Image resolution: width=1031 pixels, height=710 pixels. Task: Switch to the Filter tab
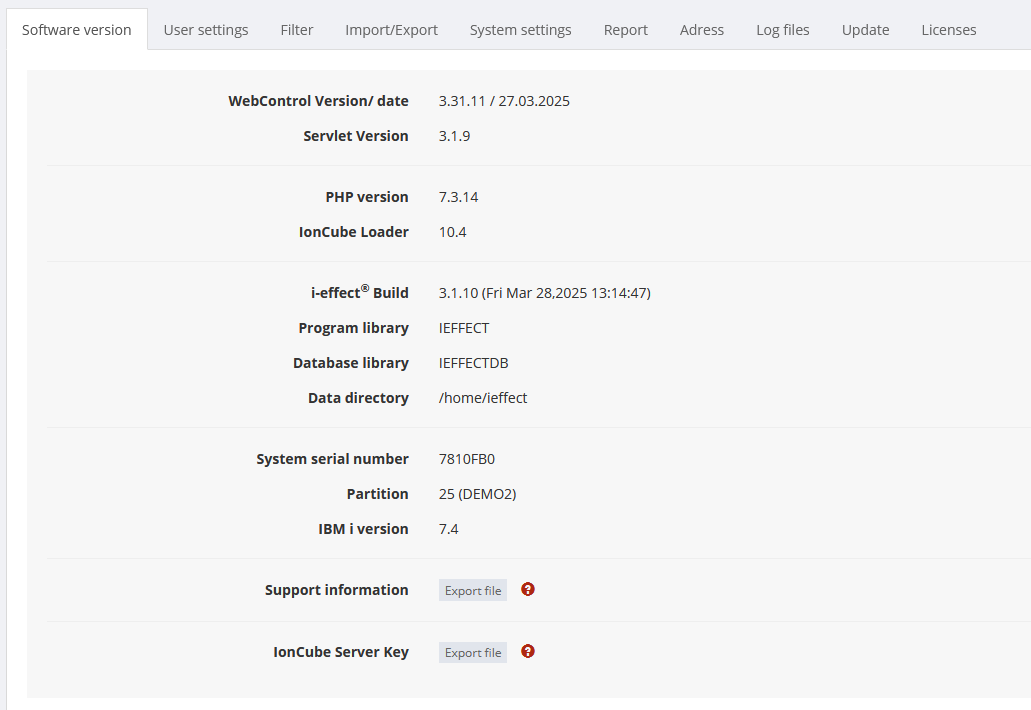click(297, 30)
